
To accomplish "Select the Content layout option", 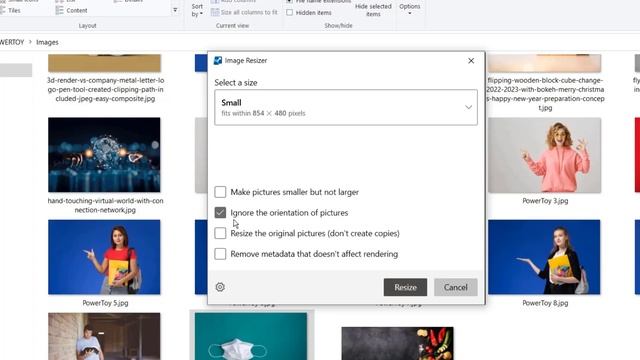I will 72,11.
